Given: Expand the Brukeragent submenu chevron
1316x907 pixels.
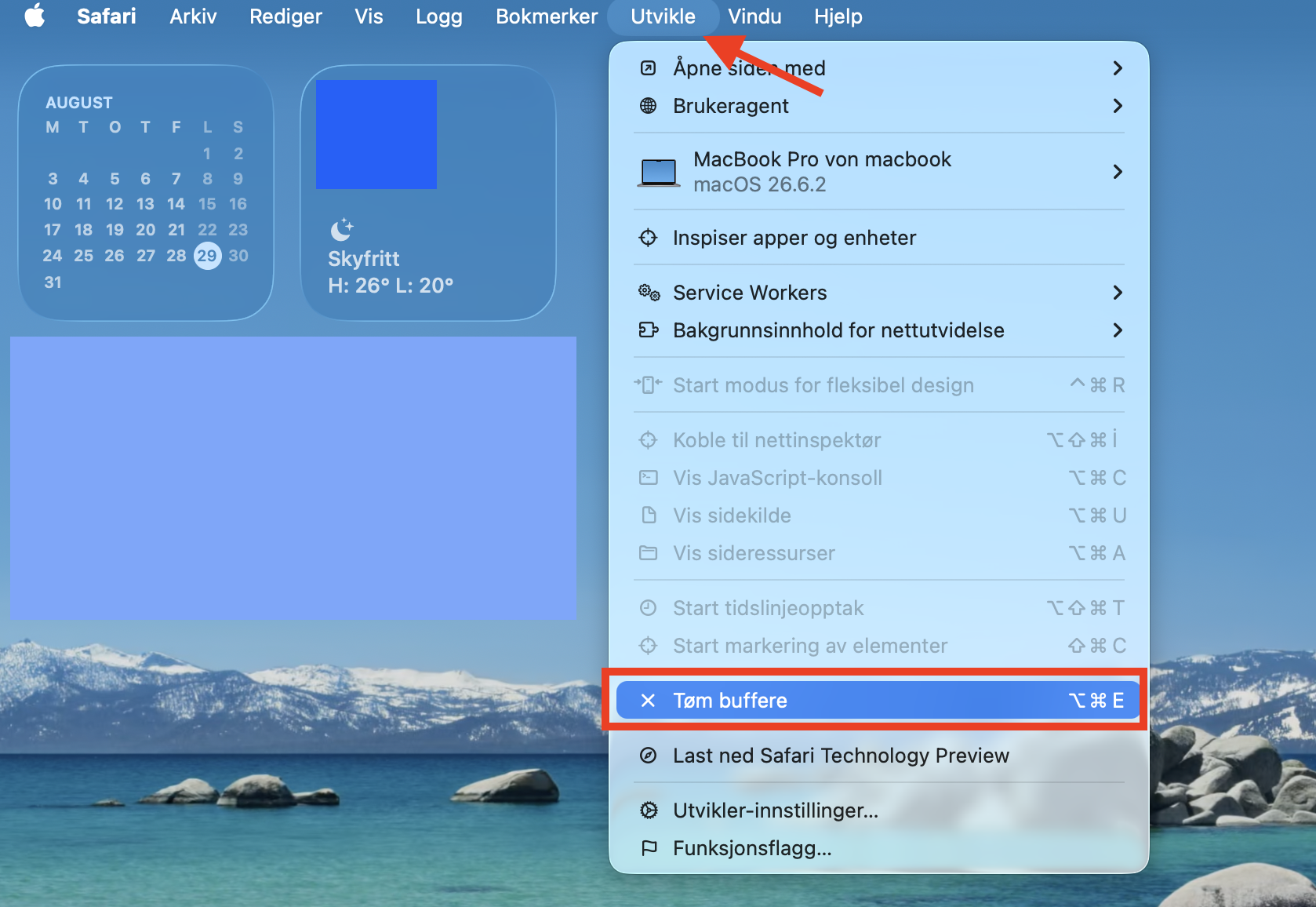Looking at the screenshot, I should (1118, 106).
